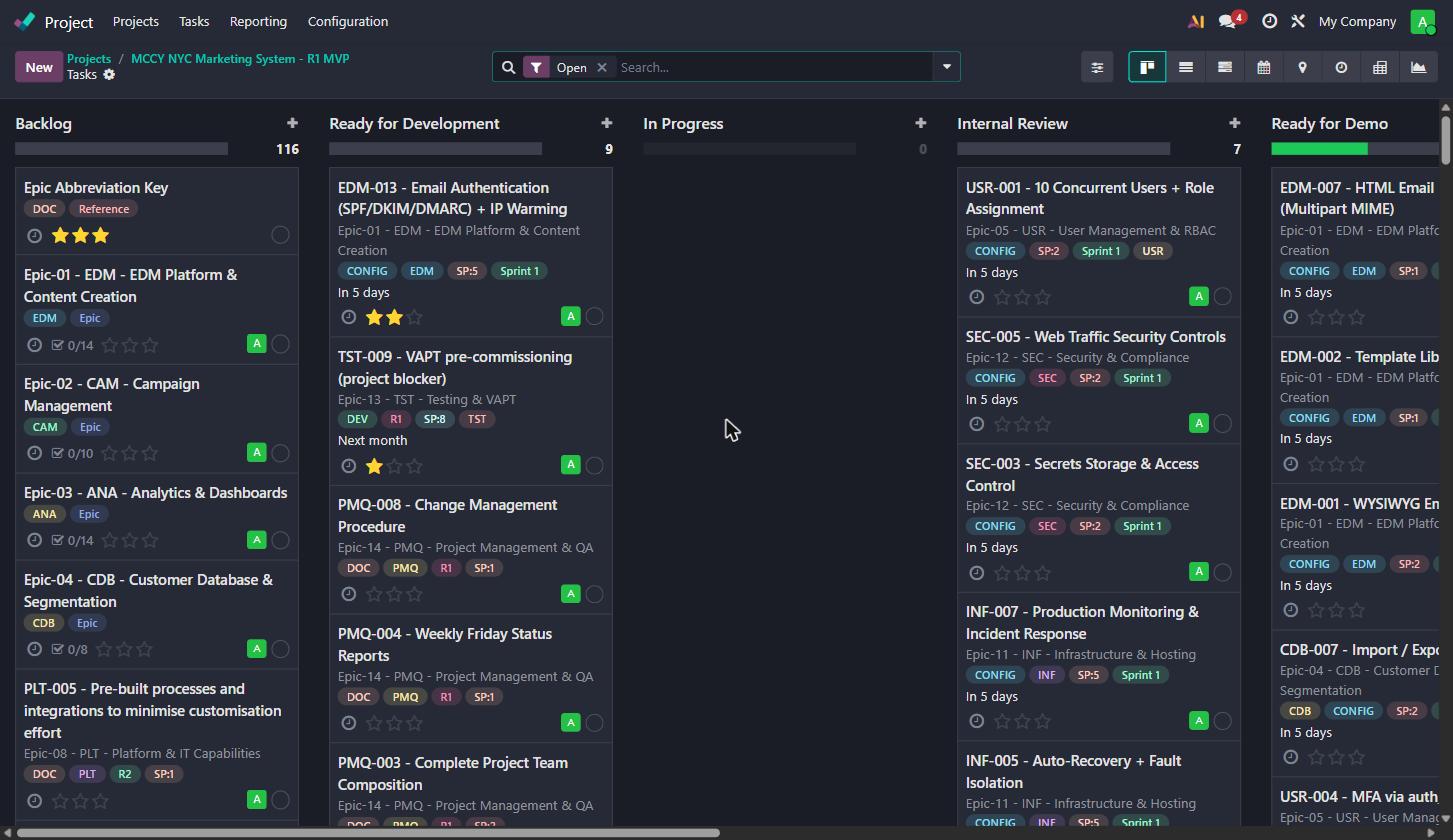Image resolution: width=1453 pixels, height=840 pixels.
Task: Click the Project app logo icon
Action: pyautogui.click(x=25, y=21)
